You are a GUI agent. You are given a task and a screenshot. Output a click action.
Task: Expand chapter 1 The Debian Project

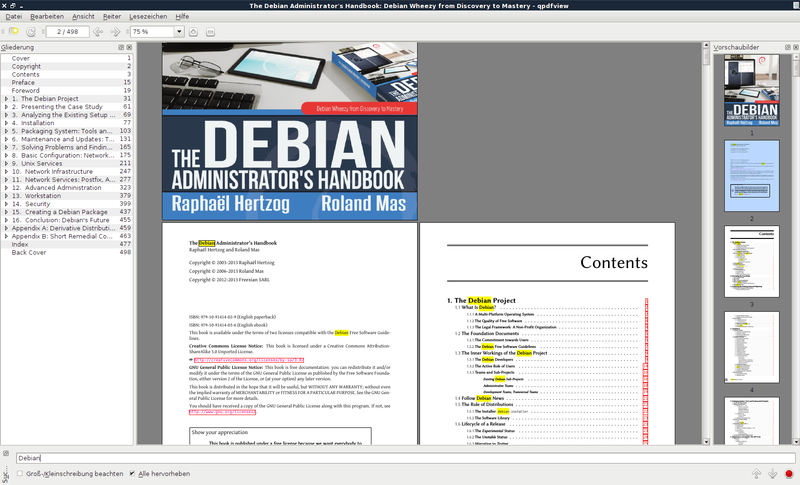click(x=6, y=99)
